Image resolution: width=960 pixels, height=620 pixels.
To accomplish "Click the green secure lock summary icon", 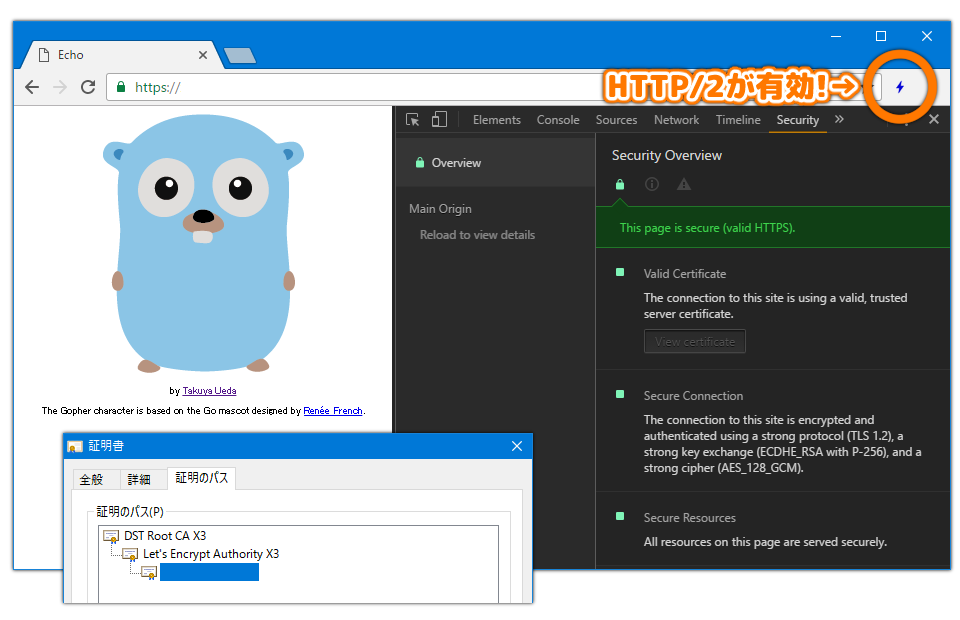I will (x=620, y=184).
